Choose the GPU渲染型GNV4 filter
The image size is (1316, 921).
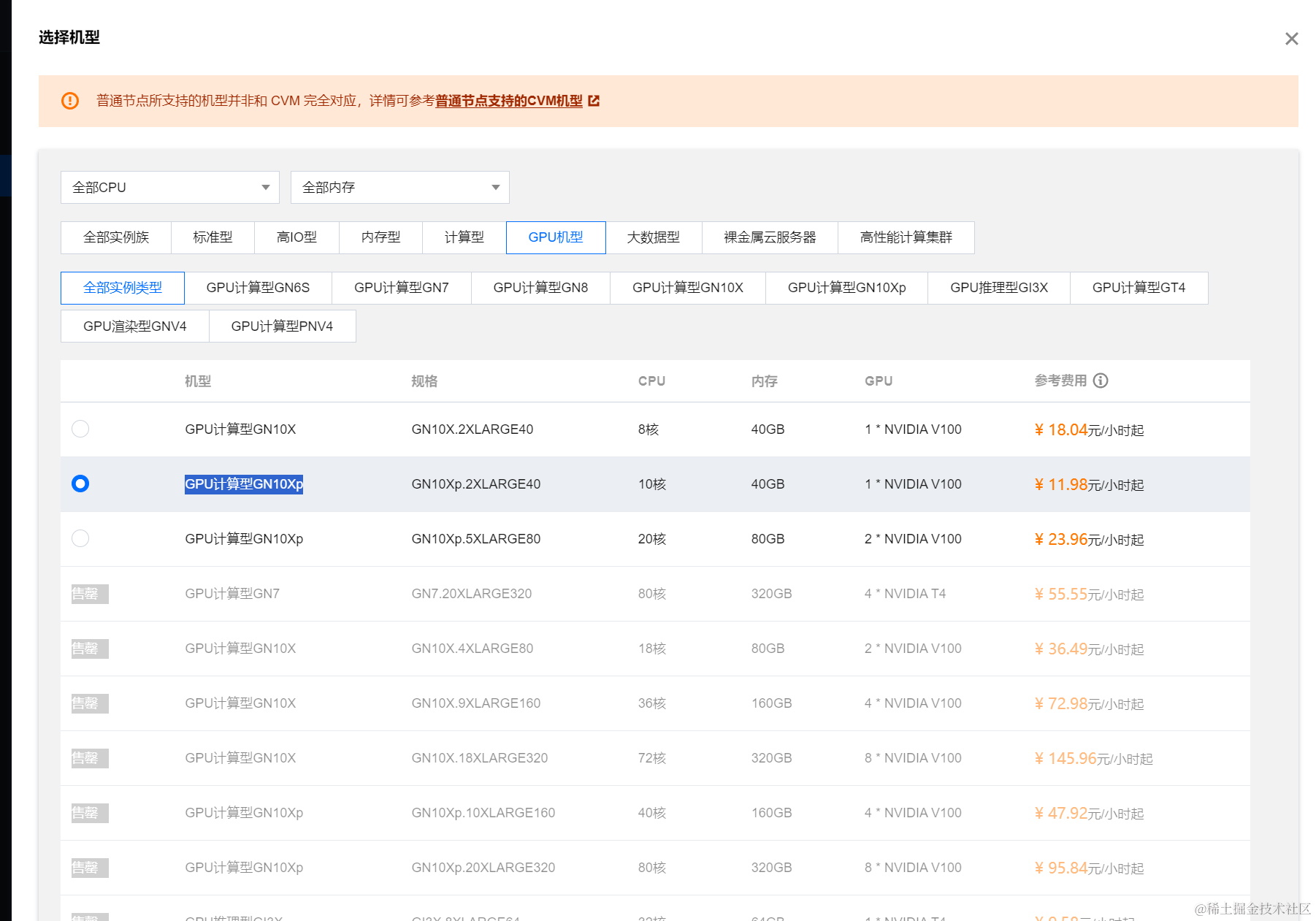pyautogui.click(x=135, y=326)
